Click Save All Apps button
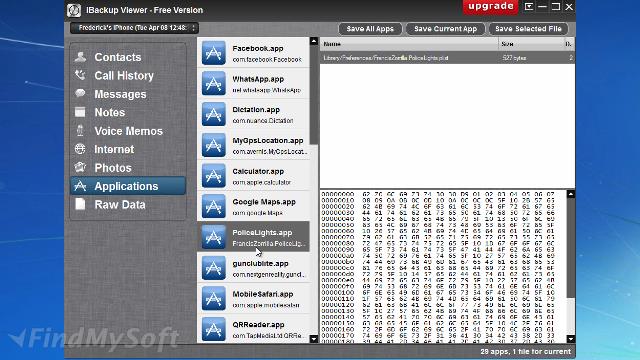Image resolution: width=640 pixels, height=360 pixels. click(370, 29)
